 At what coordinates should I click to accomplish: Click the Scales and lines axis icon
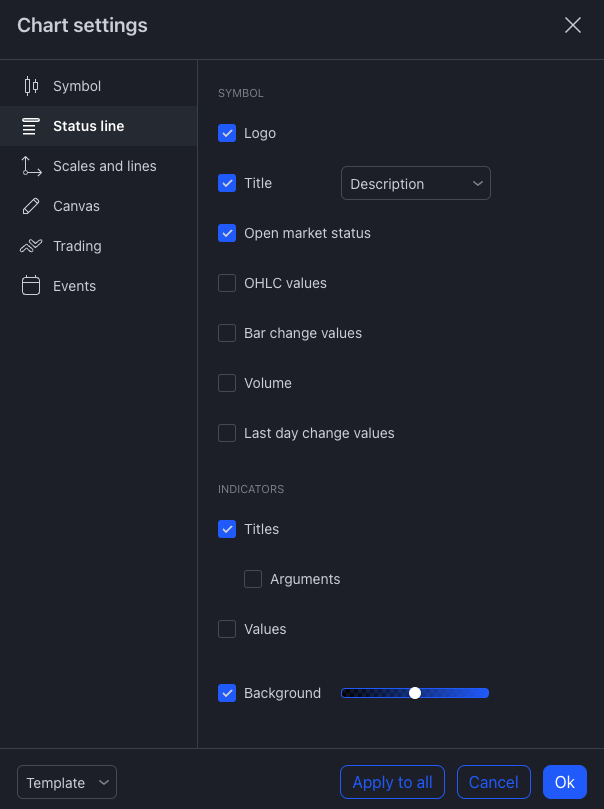click(31, 166)
